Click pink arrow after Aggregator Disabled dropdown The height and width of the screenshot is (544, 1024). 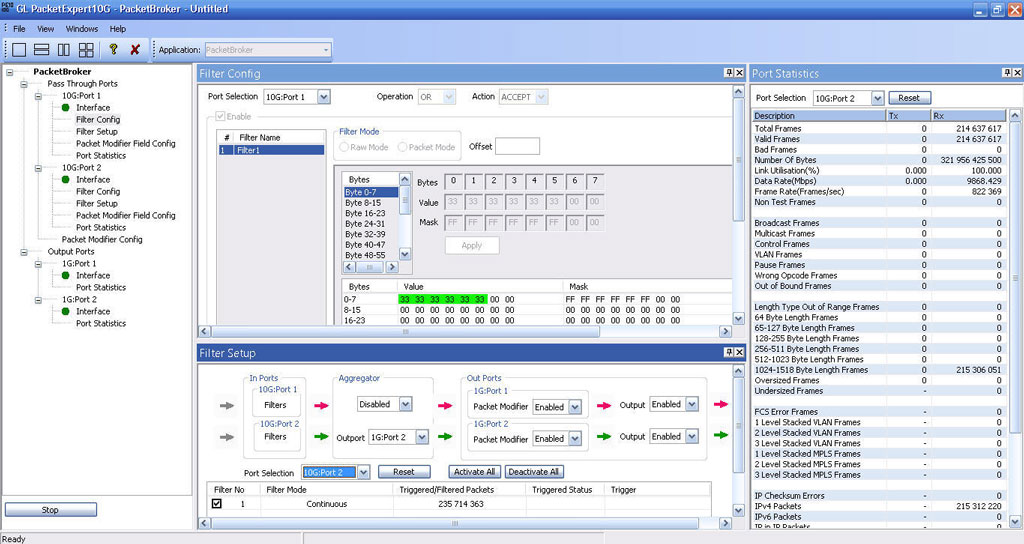pyautogui.click(x=445, y=406)
